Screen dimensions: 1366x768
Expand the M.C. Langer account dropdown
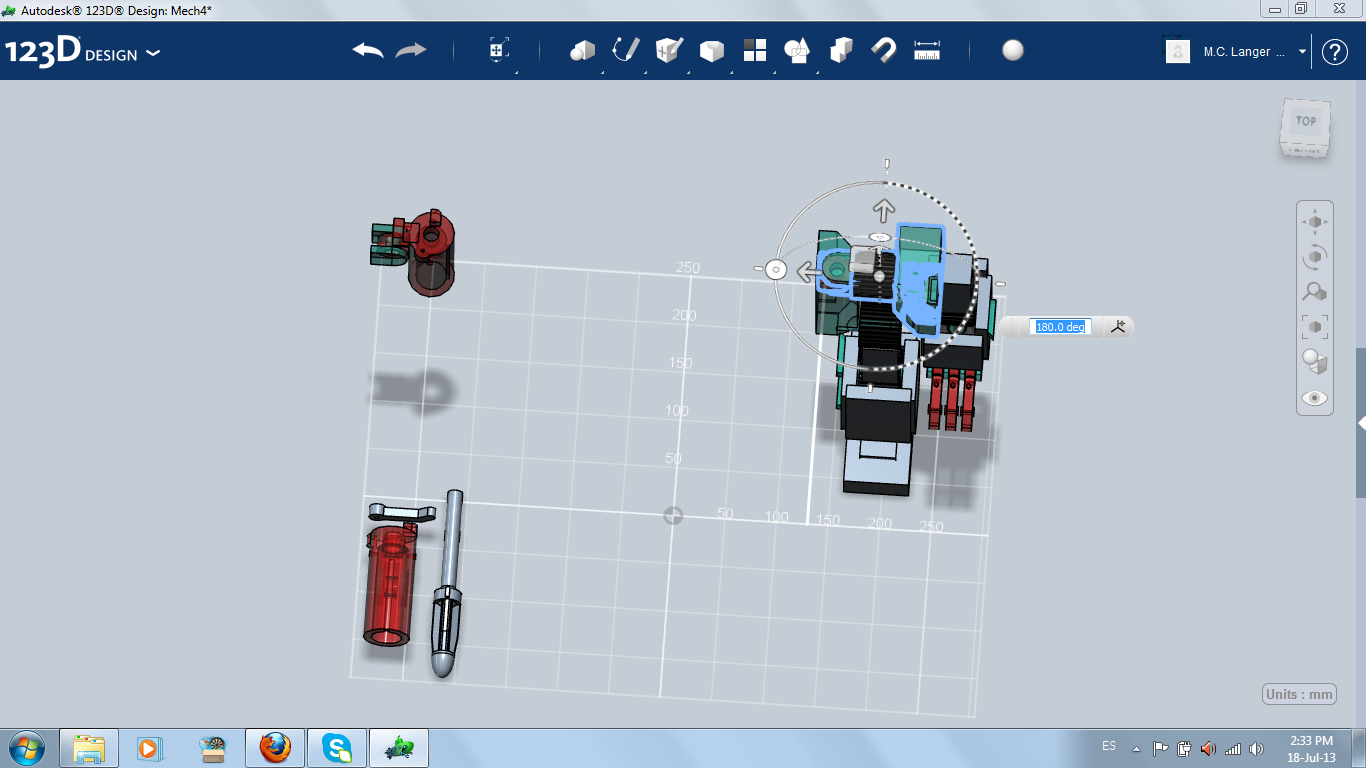(x=1302, y=52)
